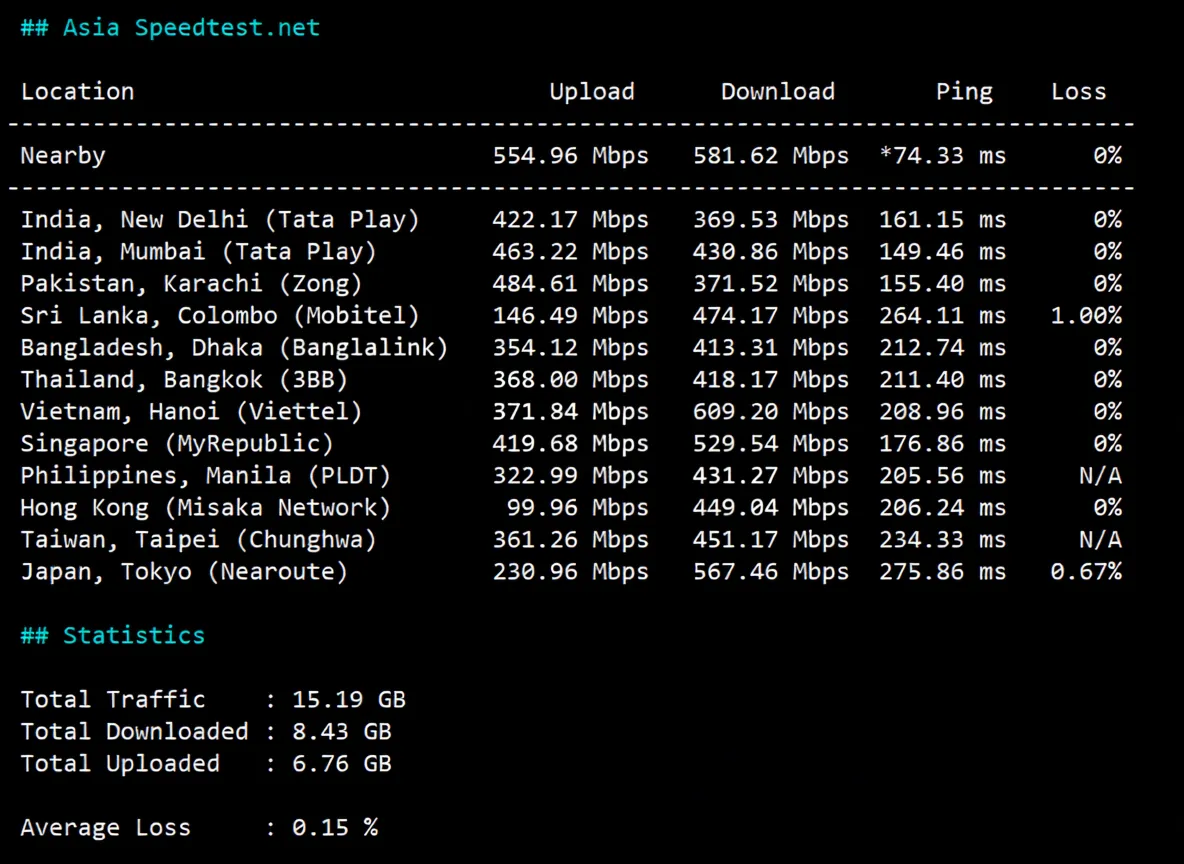
Task: Select Karachi ping value 155.40 ms
Action: pyautogui.click(x=942, y=284)
